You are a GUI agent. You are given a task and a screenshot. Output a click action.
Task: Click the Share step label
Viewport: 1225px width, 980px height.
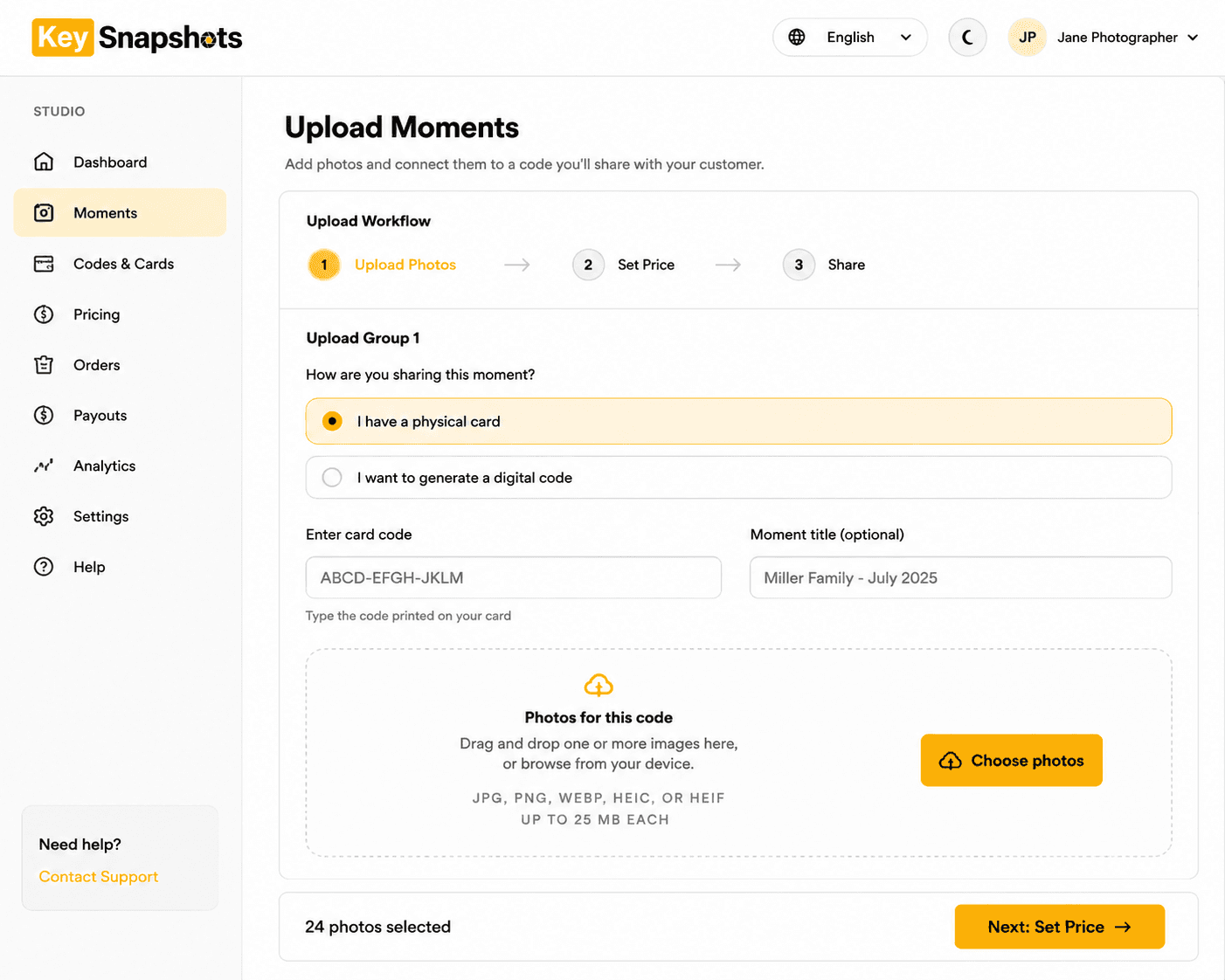point(847,265)
